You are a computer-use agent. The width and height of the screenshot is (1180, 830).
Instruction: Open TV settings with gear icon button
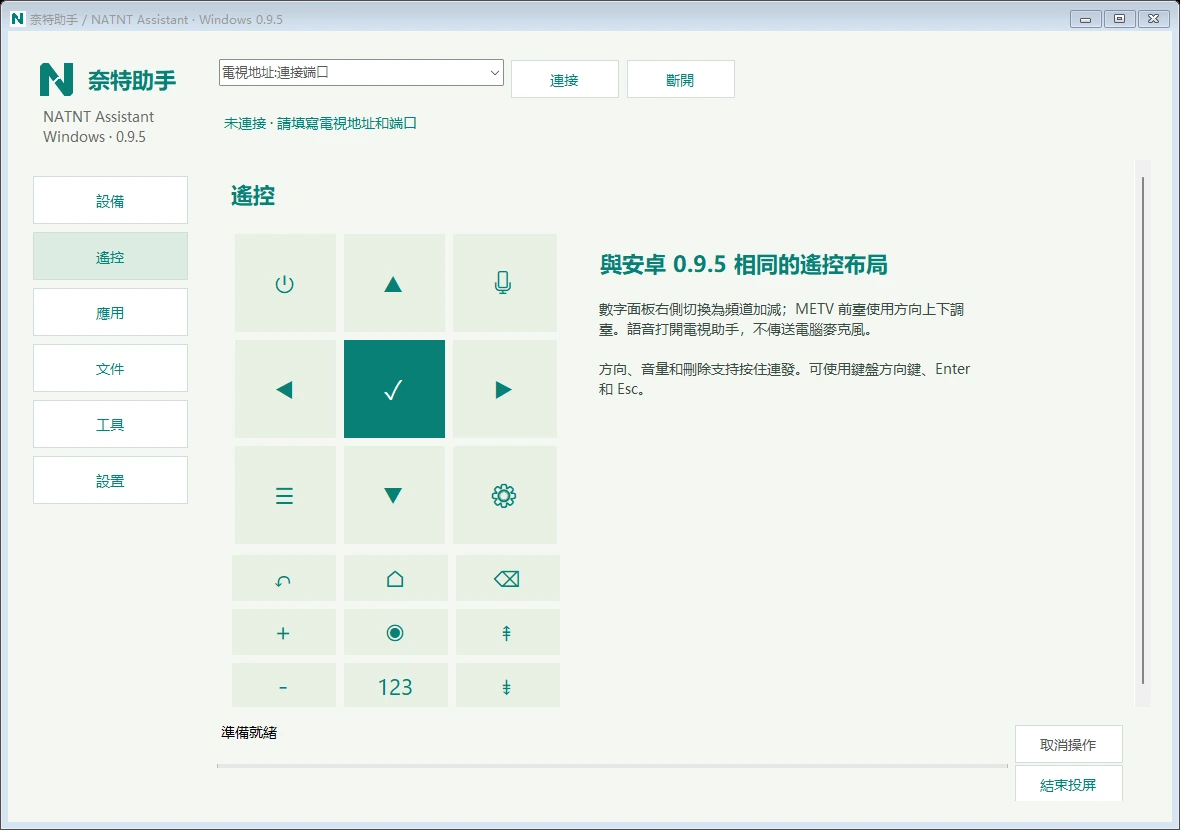(504, 495)
